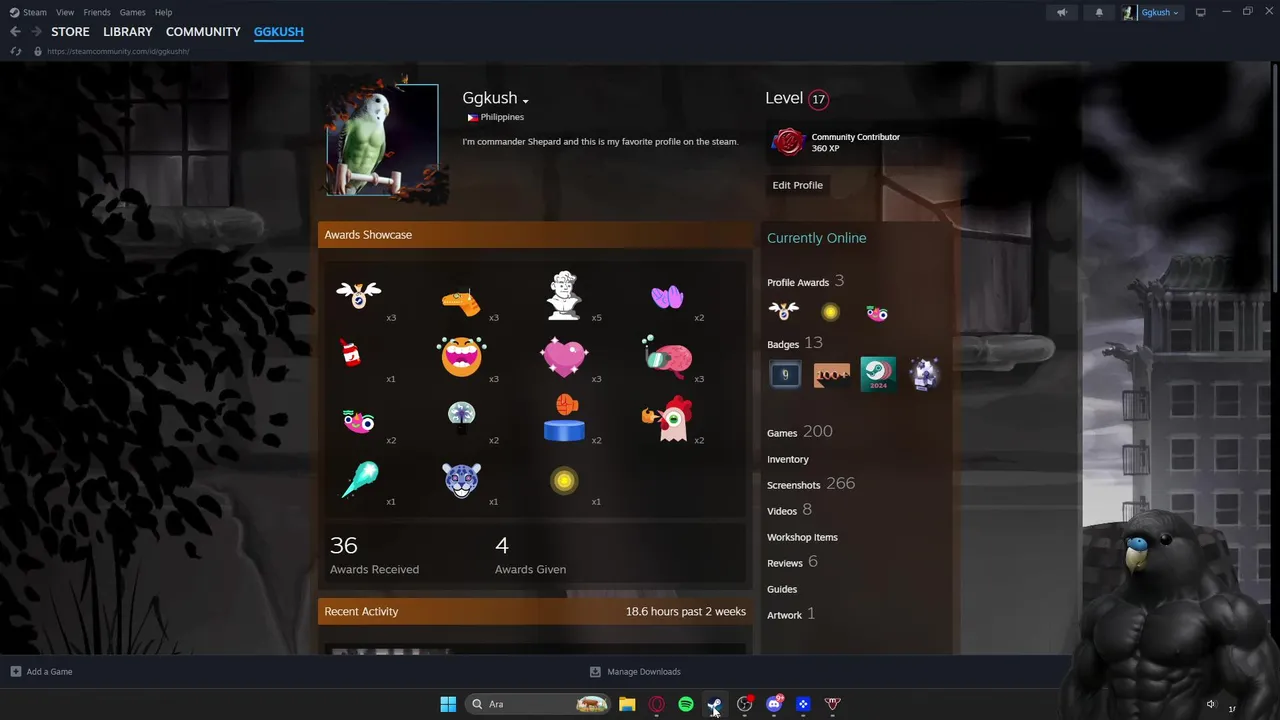Open the Windows Start menu
This screenshot has width=1280, height=720.
448,704
